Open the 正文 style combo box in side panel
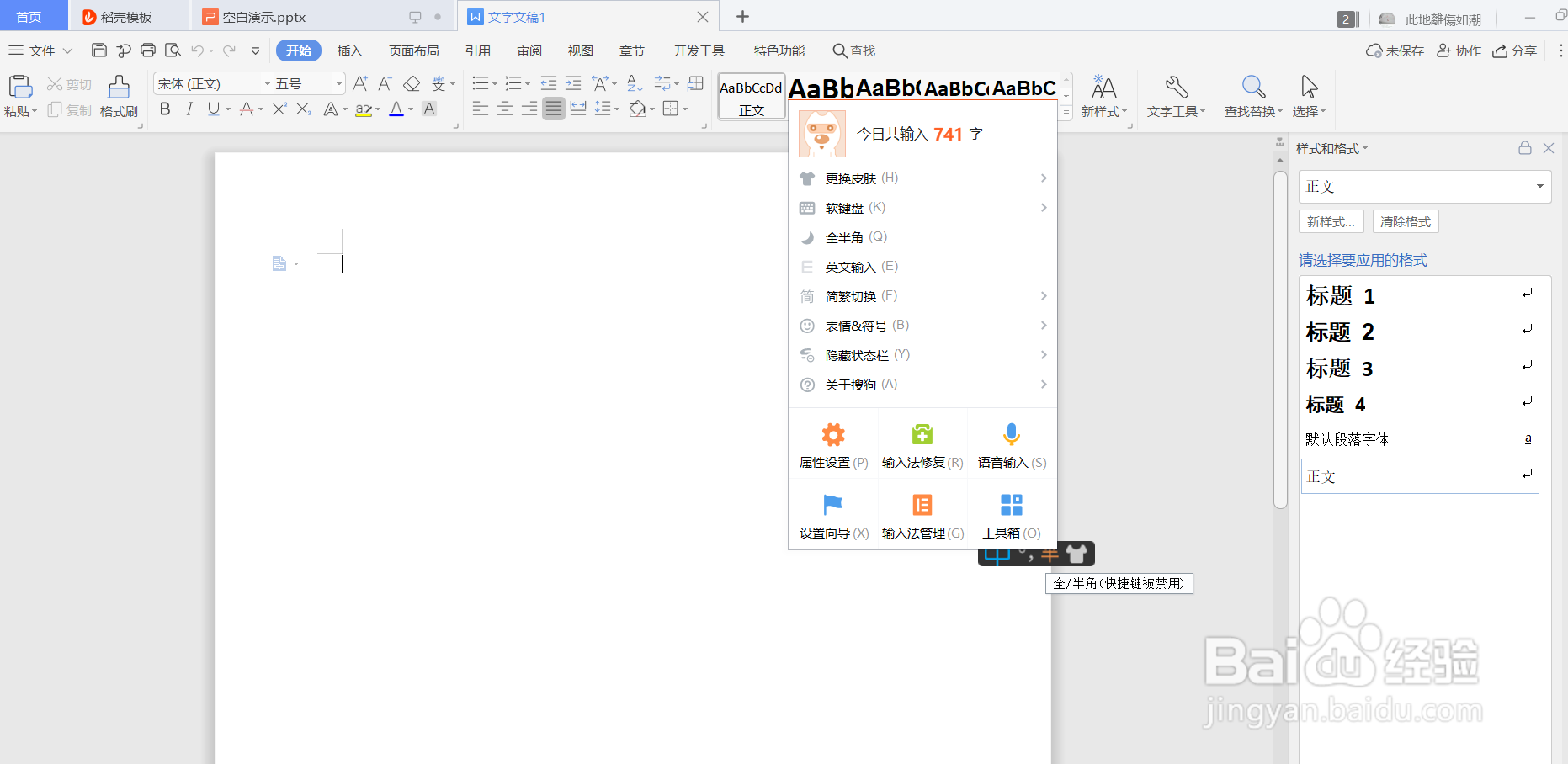The height and width of the screenshot is (764, 1568). click(1424, 187)
